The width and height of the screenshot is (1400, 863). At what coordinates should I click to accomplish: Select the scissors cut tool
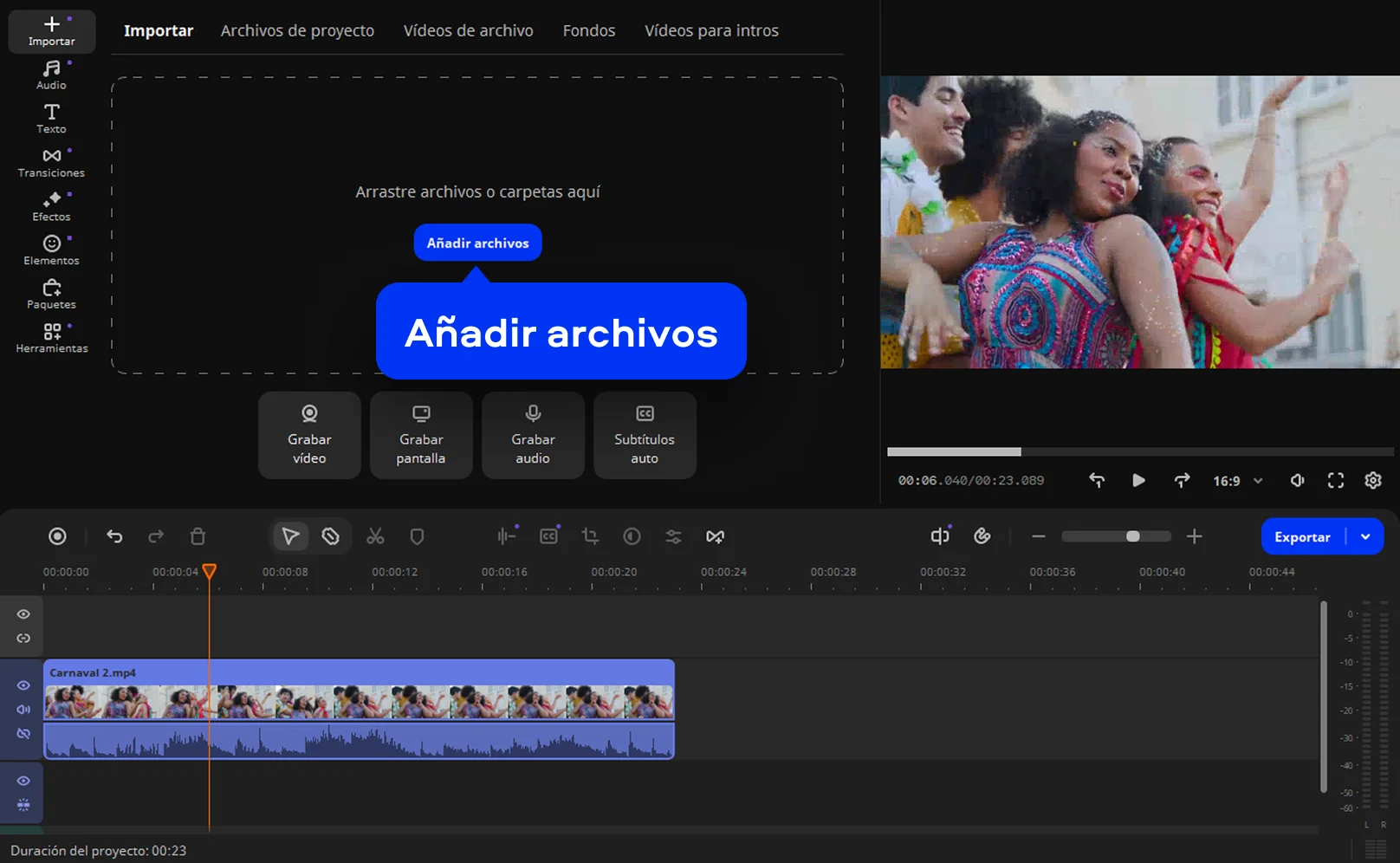tap(375, 536)
